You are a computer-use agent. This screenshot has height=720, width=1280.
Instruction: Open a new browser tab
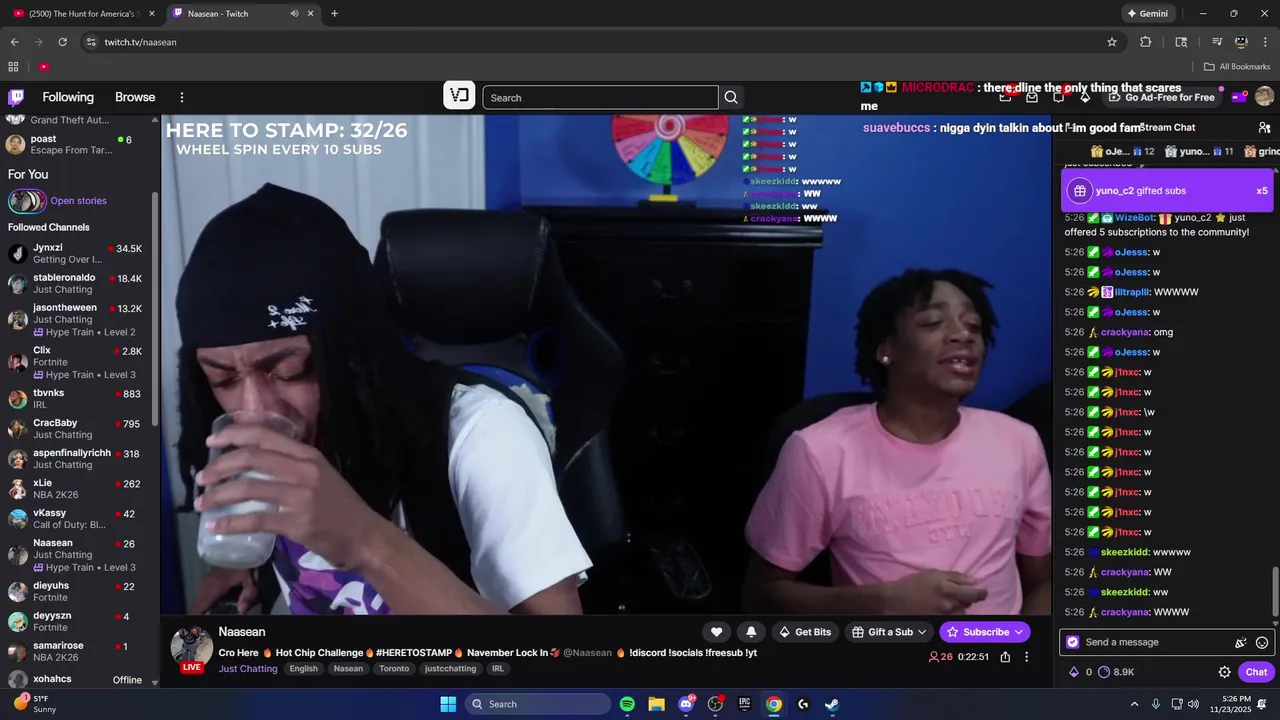334,14
